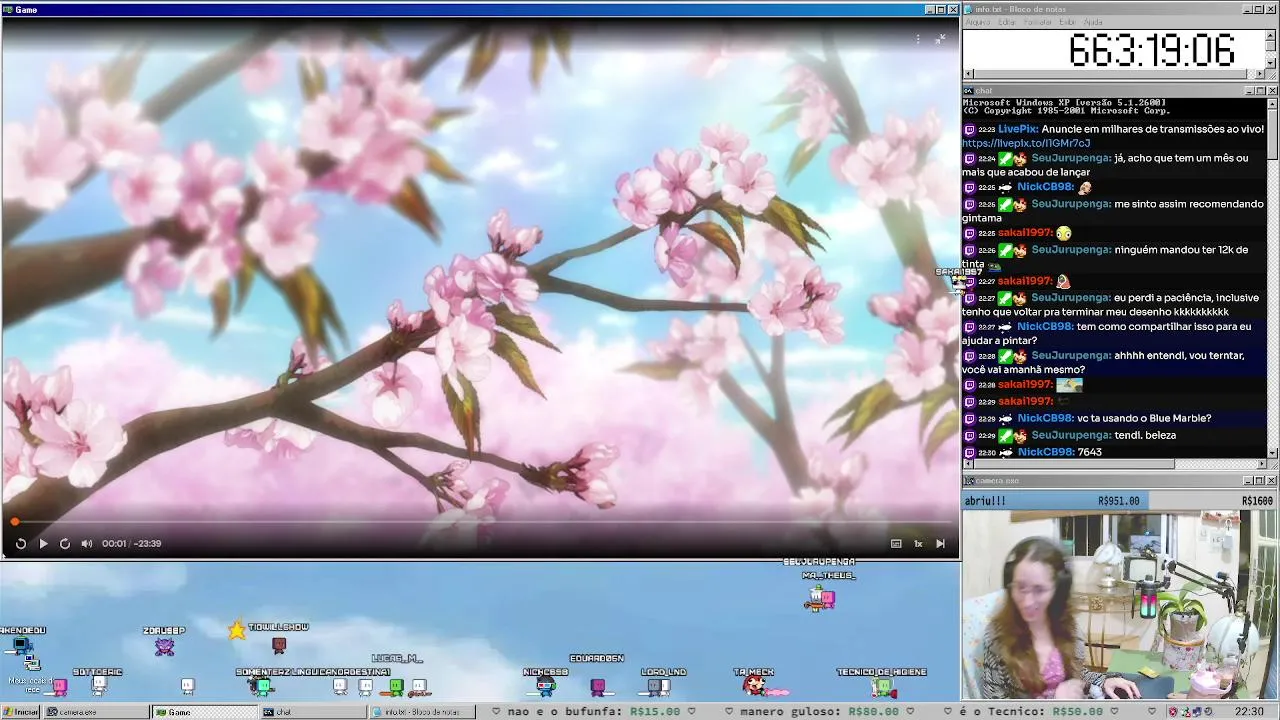Viewport: 1280px width, 720px height.
Task: Click the 663:19:06 timer text
Action: 1152,50
